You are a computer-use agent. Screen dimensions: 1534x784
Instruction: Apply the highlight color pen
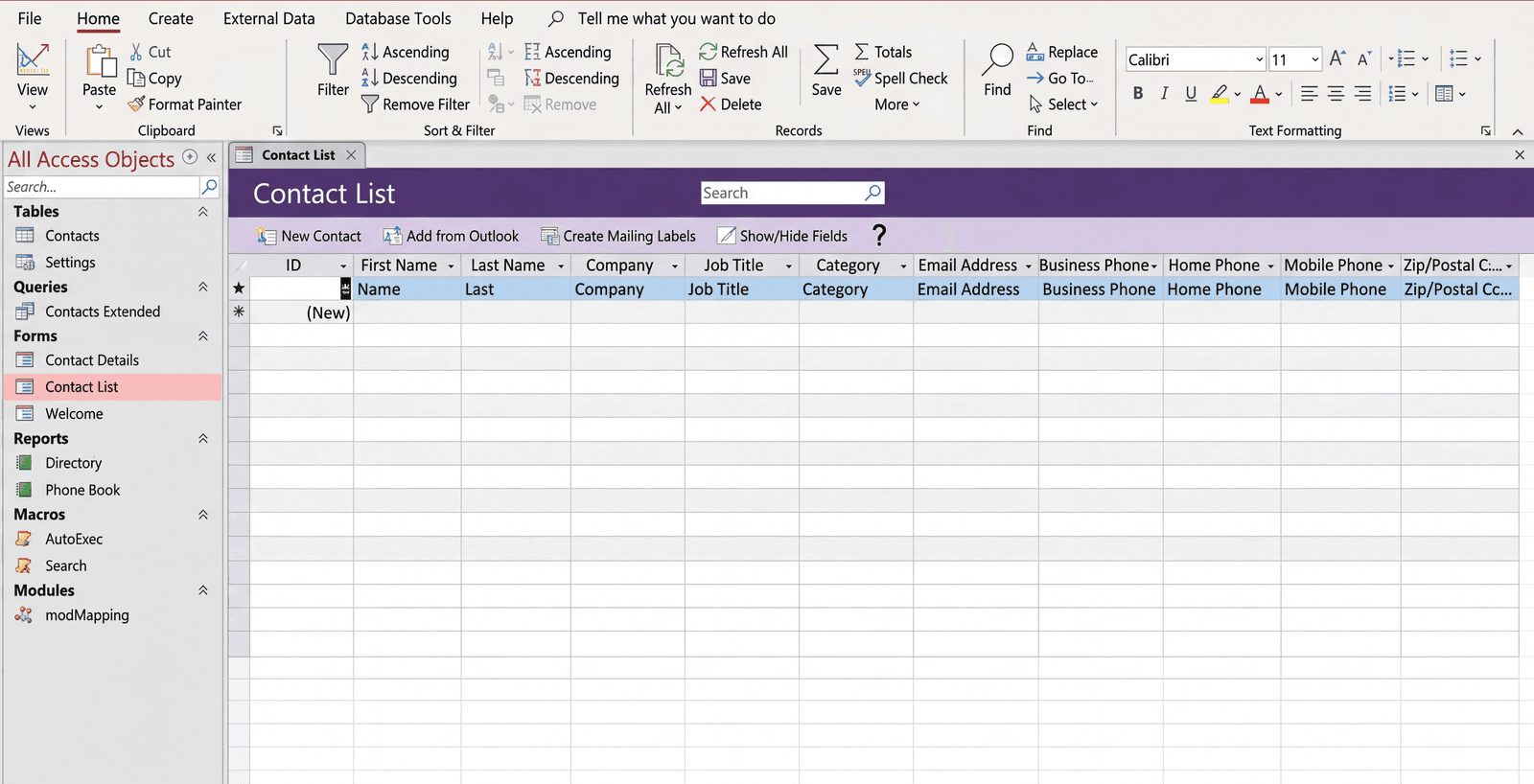pyautogui.click(x=1219, y=93)
